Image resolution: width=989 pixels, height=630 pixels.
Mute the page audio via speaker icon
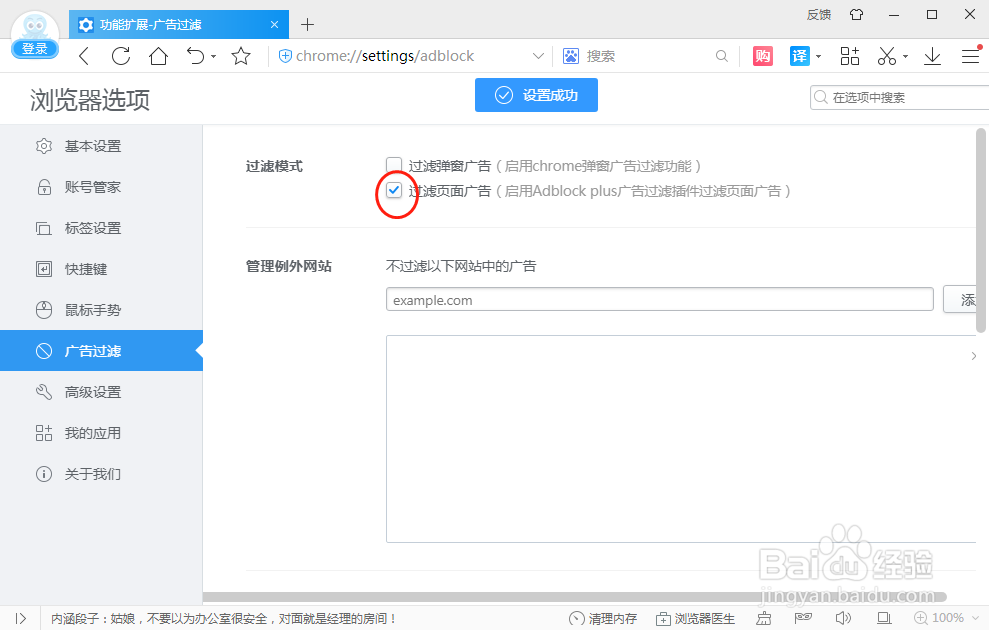coord(843,617)
